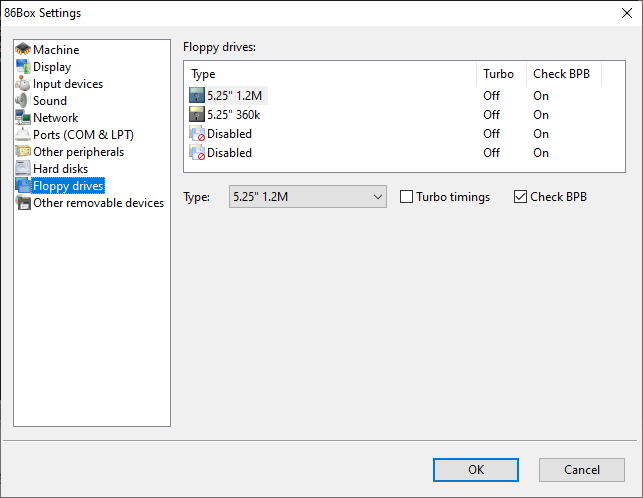
Task: Select the first Disabled floppy drive row
Action: [404, 134]
